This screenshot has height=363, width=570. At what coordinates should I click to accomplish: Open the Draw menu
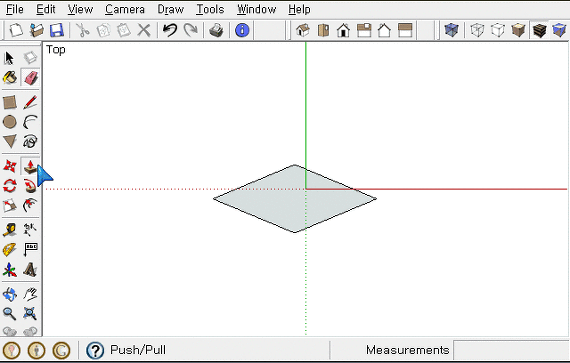click(170, 9)
